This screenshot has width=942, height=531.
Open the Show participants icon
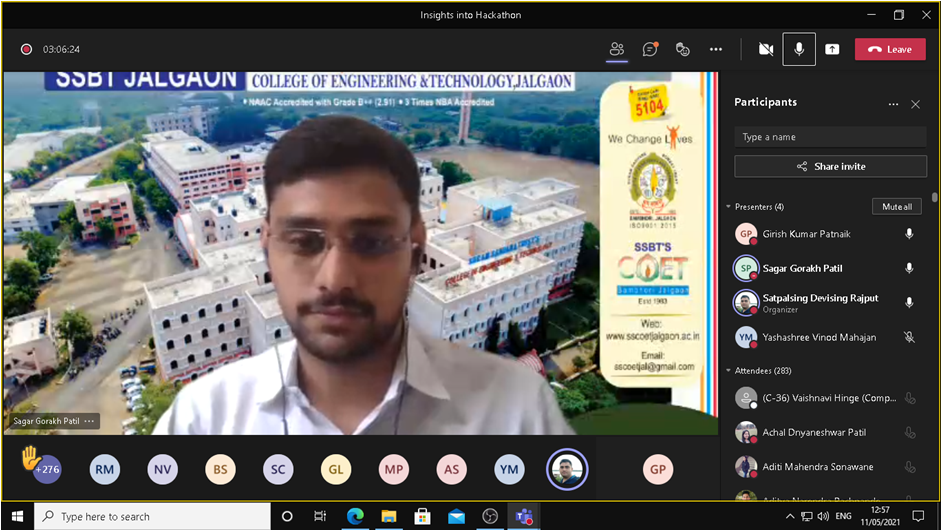617,49
